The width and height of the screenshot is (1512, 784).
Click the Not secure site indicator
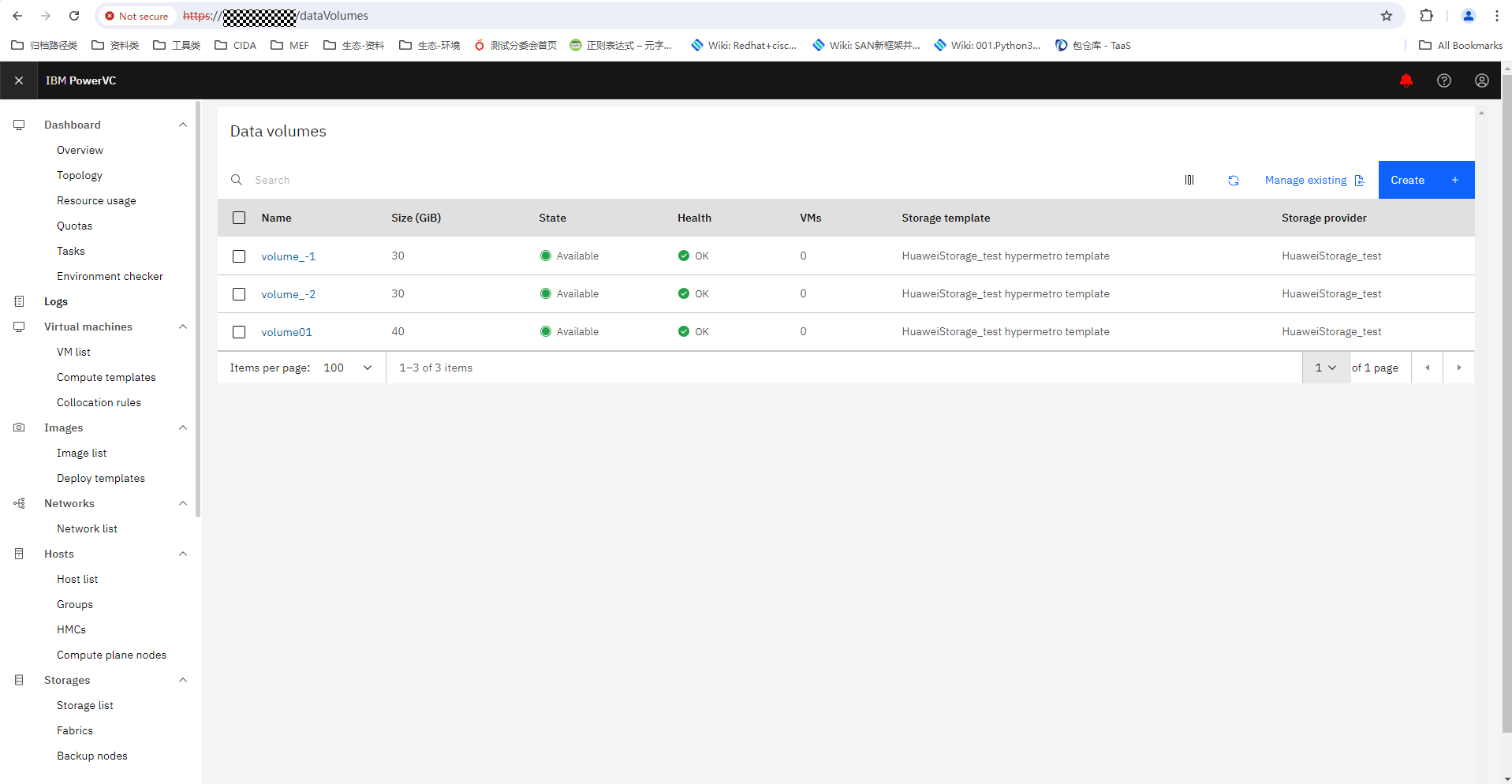coord(136,16)
